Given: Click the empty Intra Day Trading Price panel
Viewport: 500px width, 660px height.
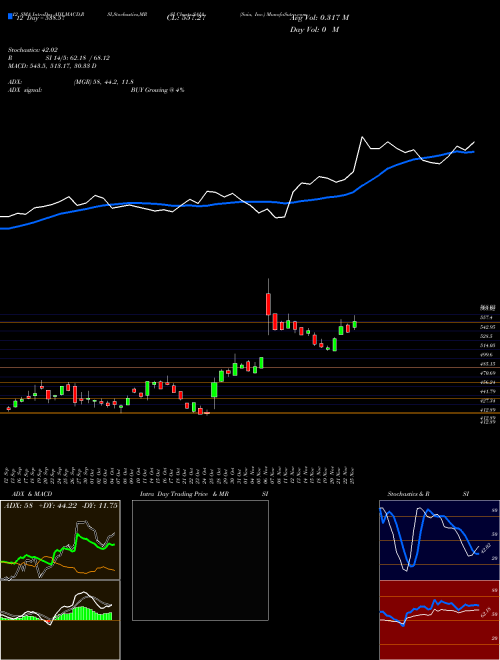Looking at the screenshot, I should click(x=200, y=560).
